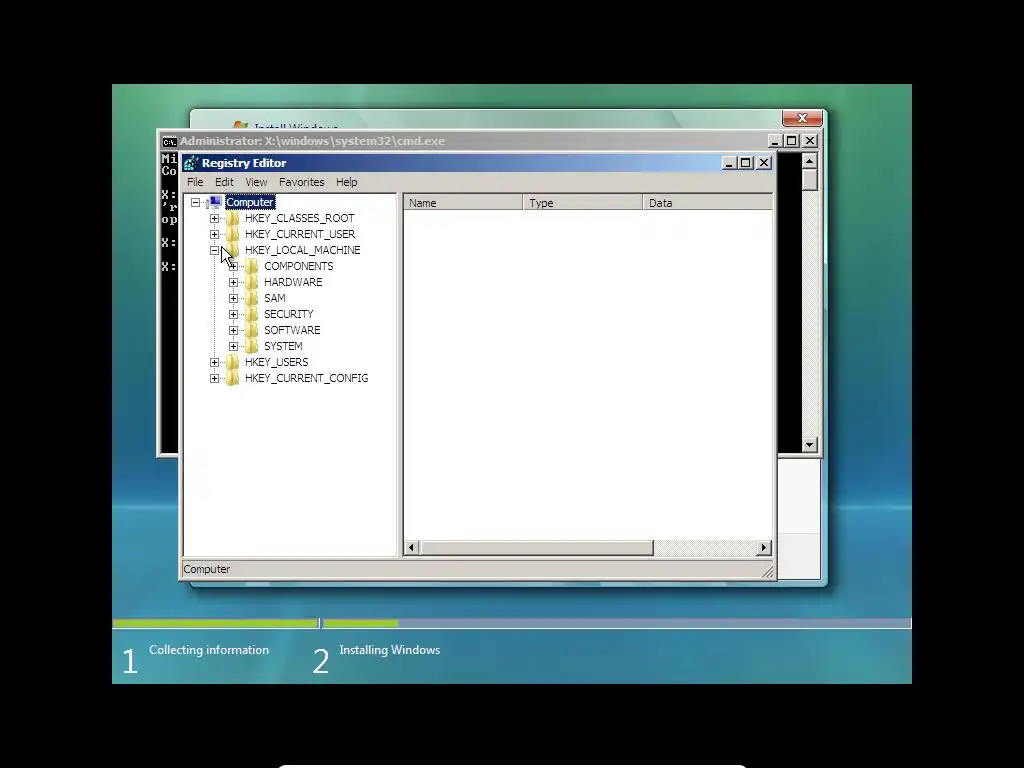Image resolution: width=1024 pixels, height=768 pixels.
Task: Click the Data column header
Action: 707,202
